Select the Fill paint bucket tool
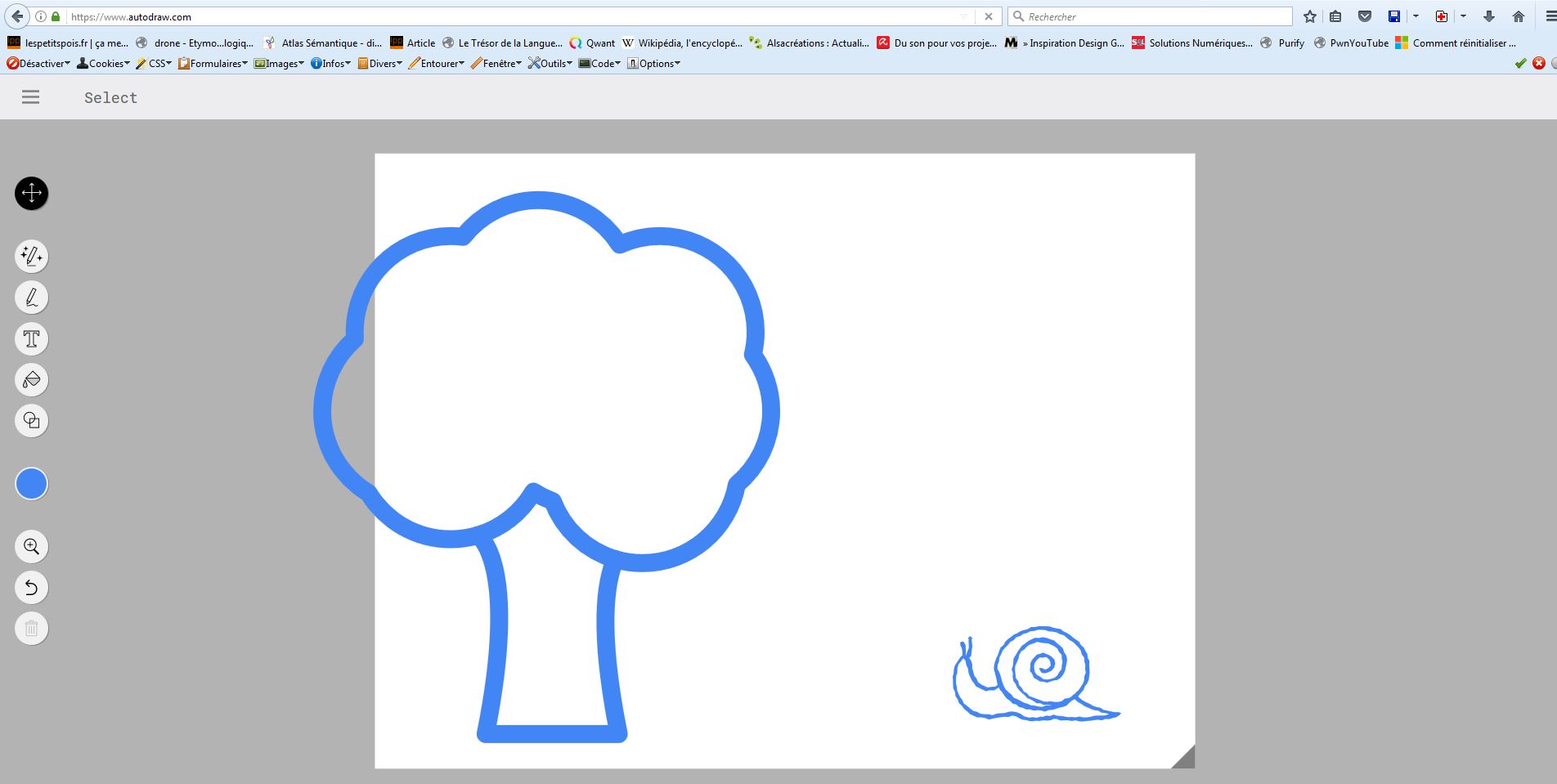The image size is (1557, 784). click(31, 379)
